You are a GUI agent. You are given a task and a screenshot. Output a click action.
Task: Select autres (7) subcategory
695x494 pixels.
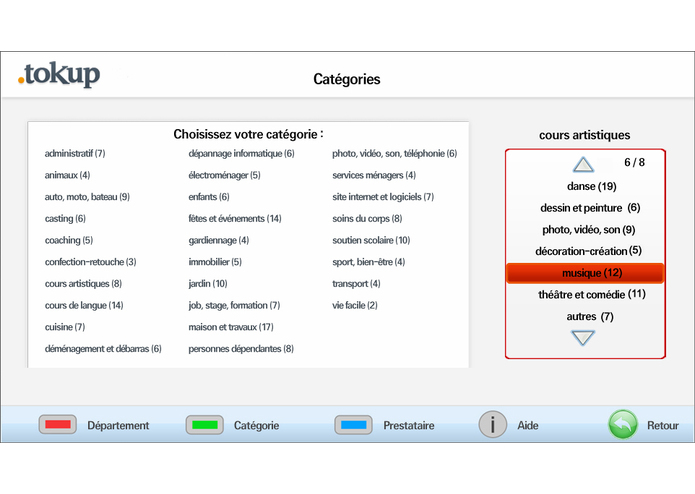(x=590, y=316)
